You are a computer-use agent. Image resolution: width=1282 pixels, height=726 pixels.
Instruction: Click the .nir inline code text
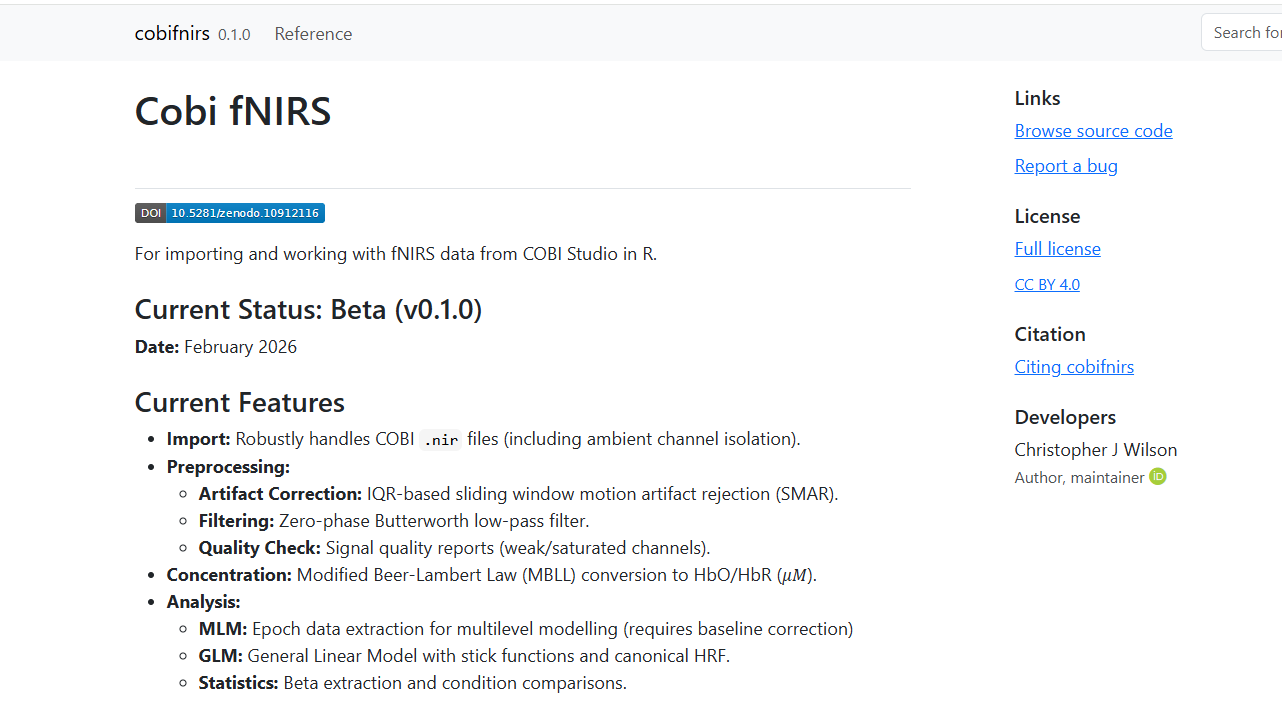point(441,440)
